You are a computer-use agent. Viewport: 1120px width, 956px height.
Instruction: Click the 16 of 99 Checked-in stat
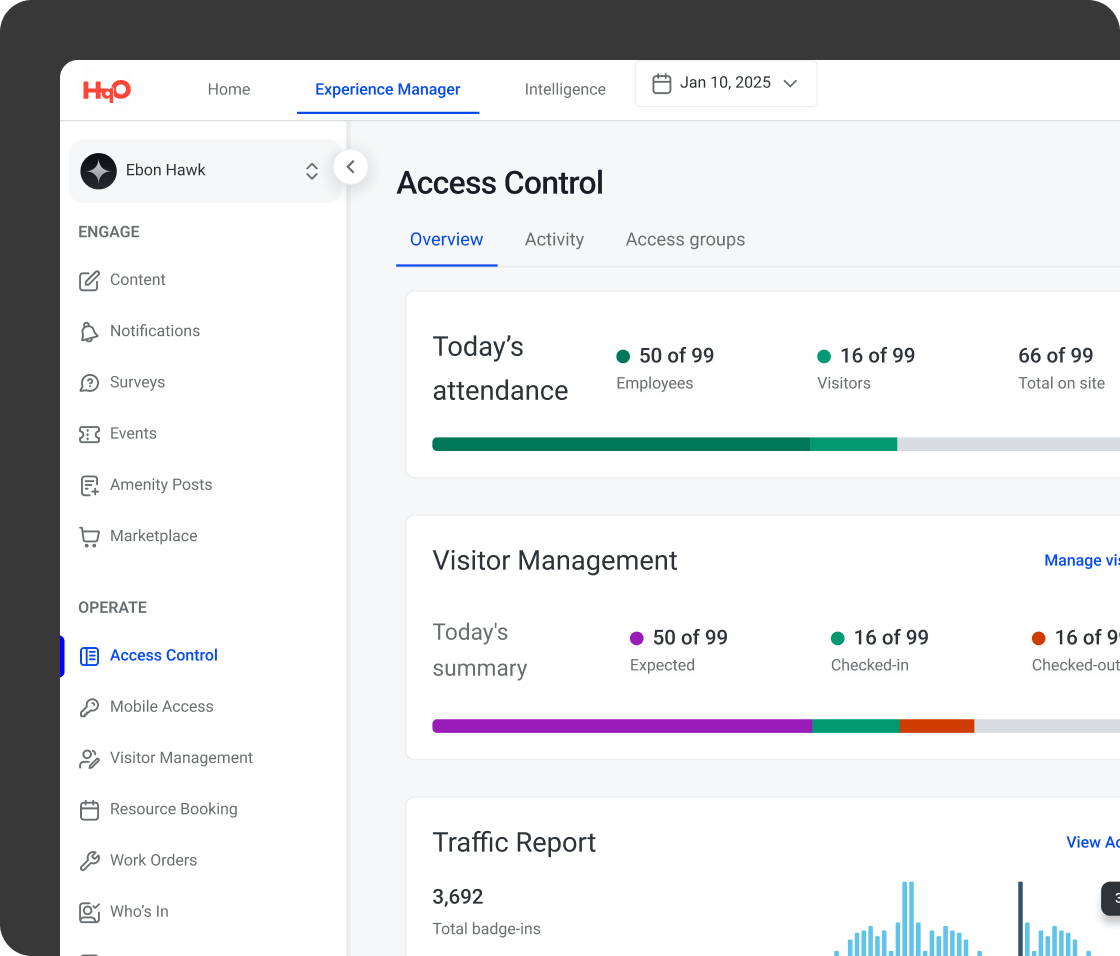(x=879, y=651)
